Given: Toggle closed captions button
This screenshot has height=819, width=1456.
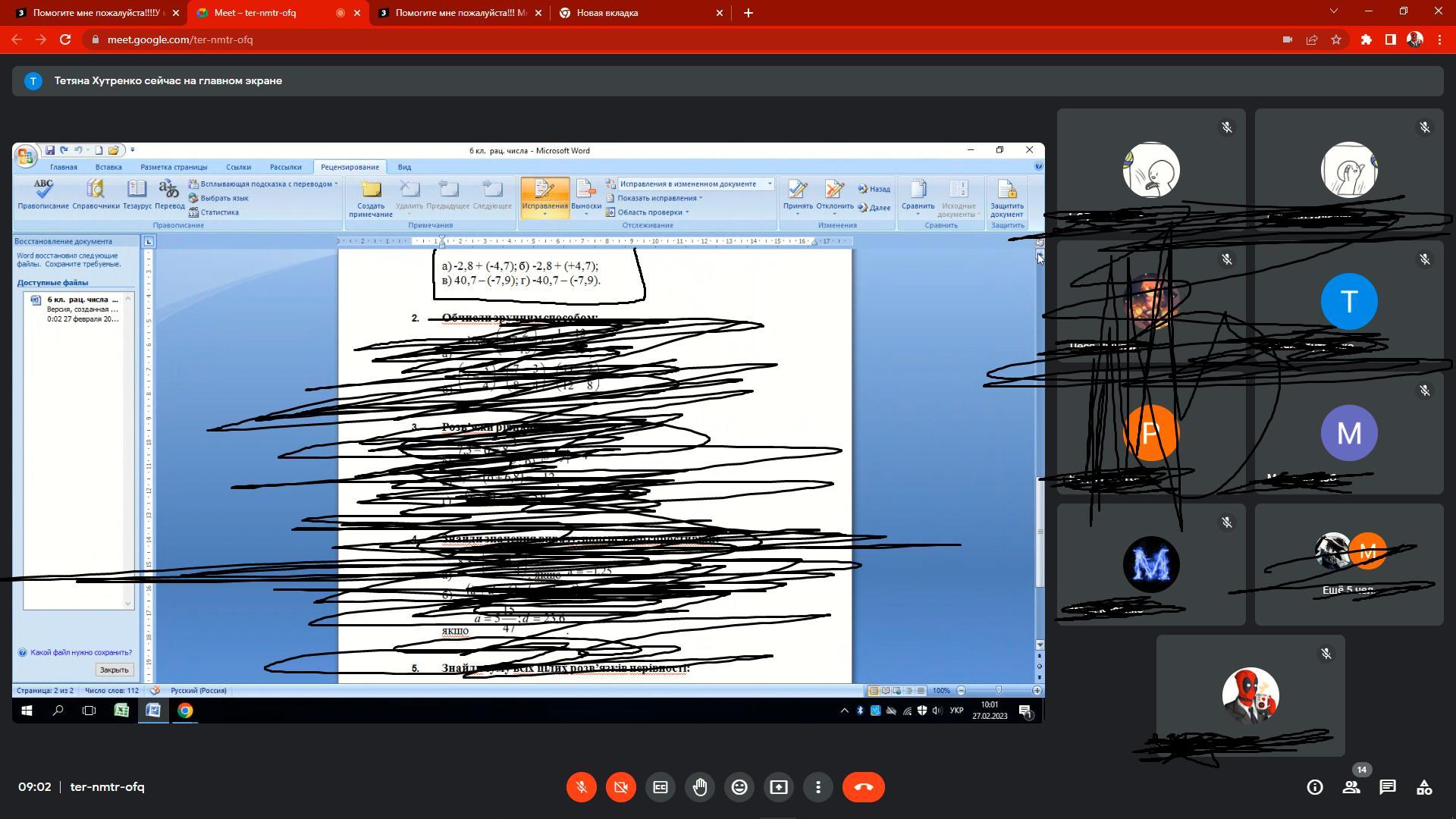Looking at the screenshot, I should [661, 787].
